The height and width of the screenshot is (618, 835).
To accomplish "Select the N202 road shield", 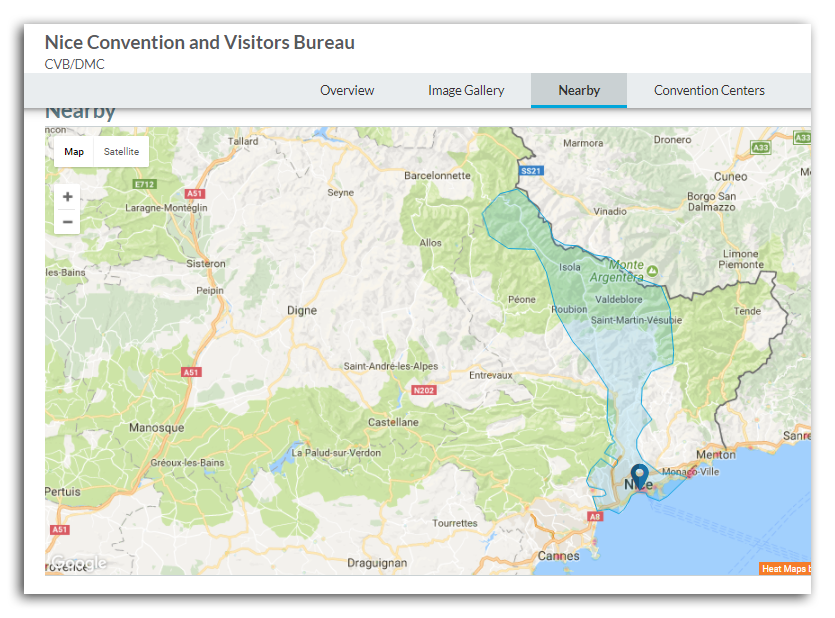I will pos(423,391).
